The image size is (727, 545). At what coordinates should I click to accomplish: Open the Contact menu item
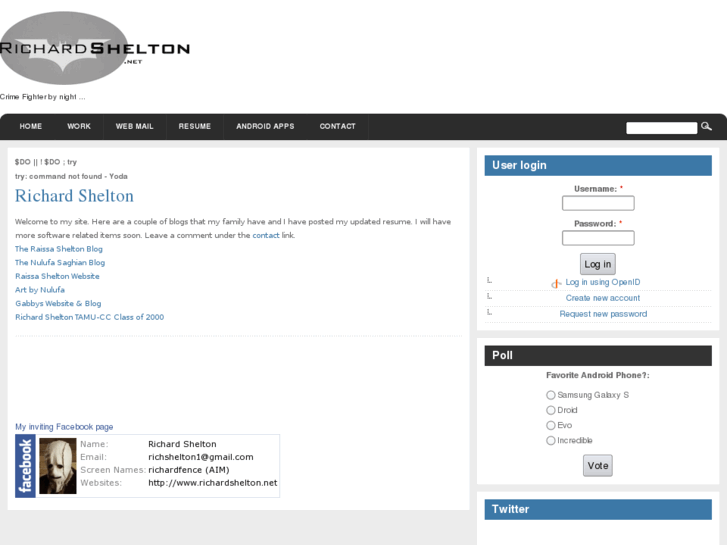(338, 126)
